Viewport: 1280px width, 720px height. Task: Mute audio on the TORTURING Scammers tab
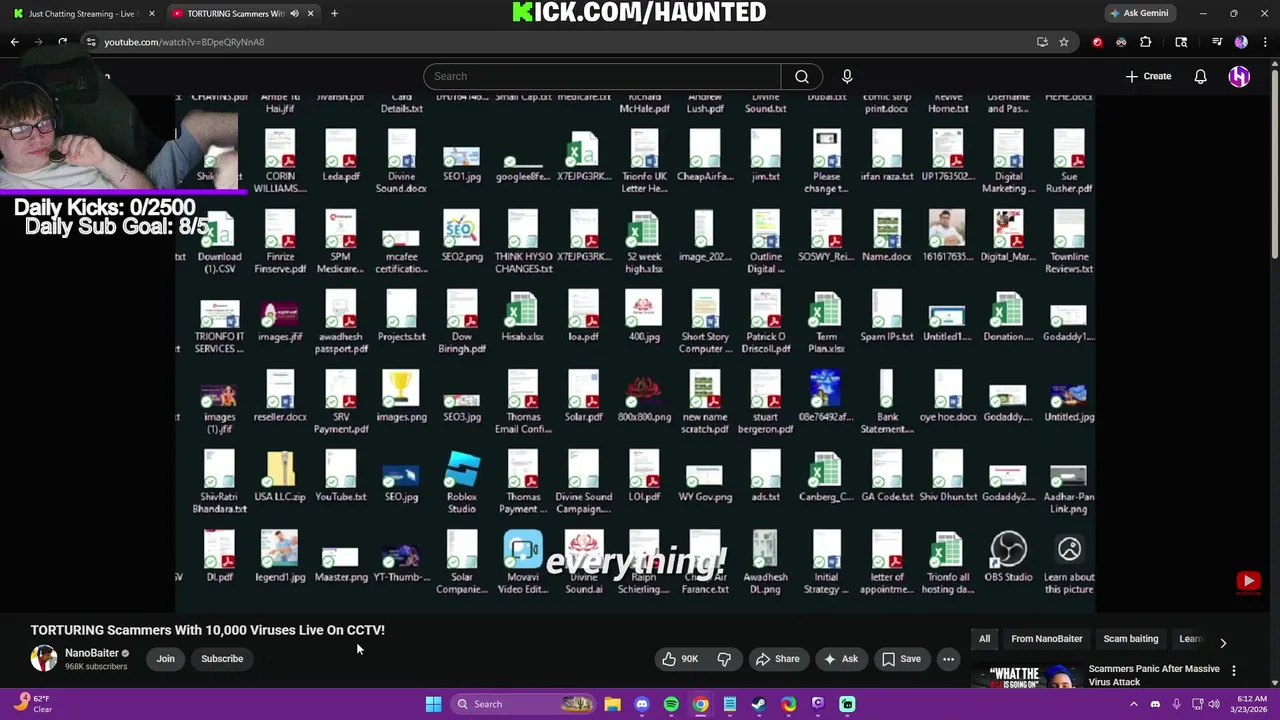click(x=294, y=13)
